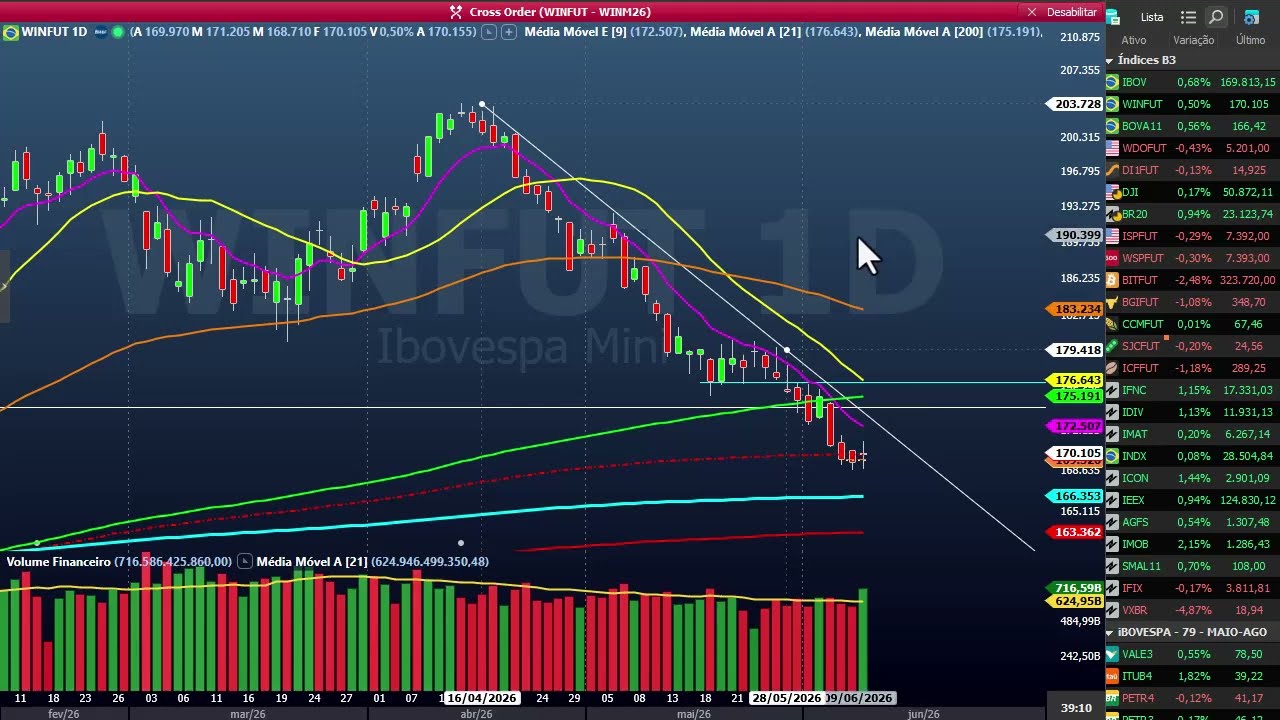1280x720 pixels.
Task: Open Média Móvel A [21] indicator settings in the price chart
Action: [x=775, y=32]
